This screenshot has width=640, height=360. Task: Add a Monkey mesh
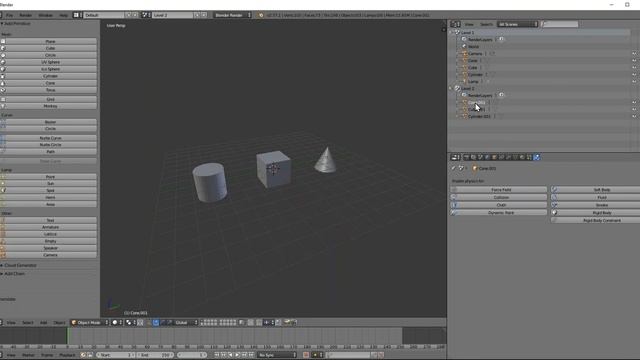coord(49,106)
